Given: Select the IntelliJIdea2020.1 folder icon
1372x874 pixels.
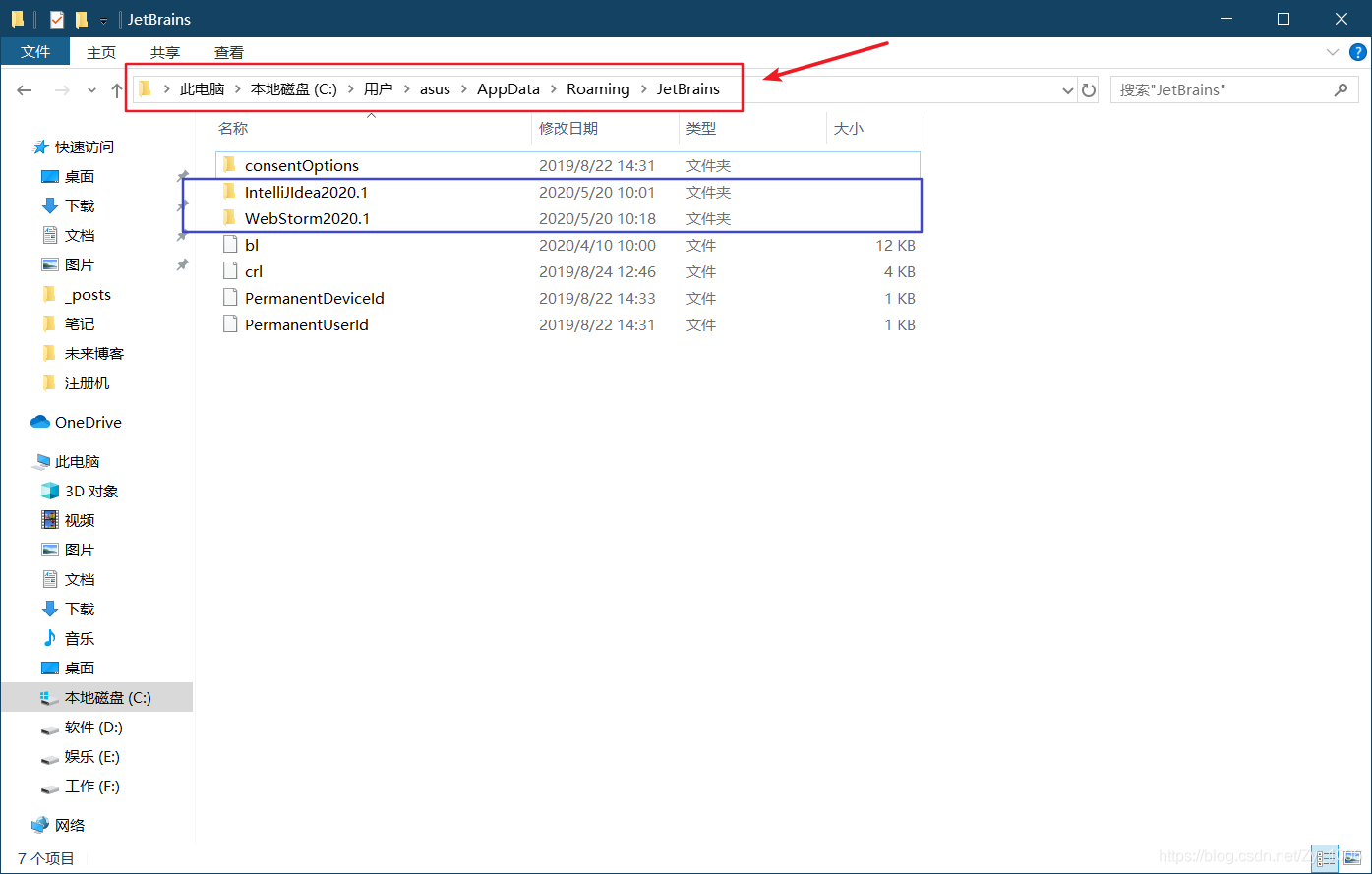Looking at the screenshot, I should point(229,192).
